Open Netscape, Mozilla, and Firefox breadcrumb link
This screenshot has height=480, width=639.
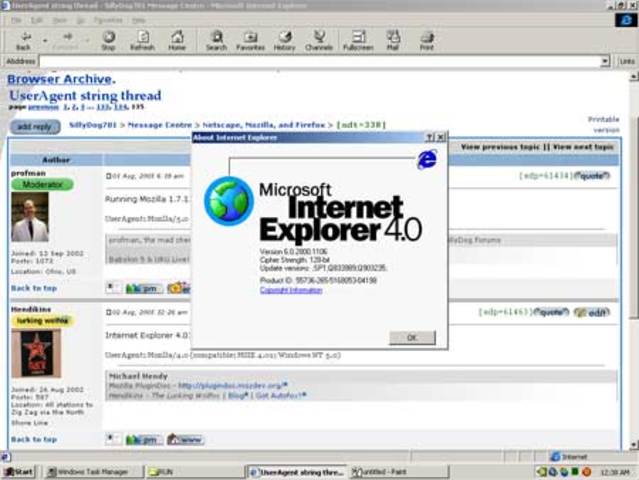pyautogui.click(x=264, y=125)
